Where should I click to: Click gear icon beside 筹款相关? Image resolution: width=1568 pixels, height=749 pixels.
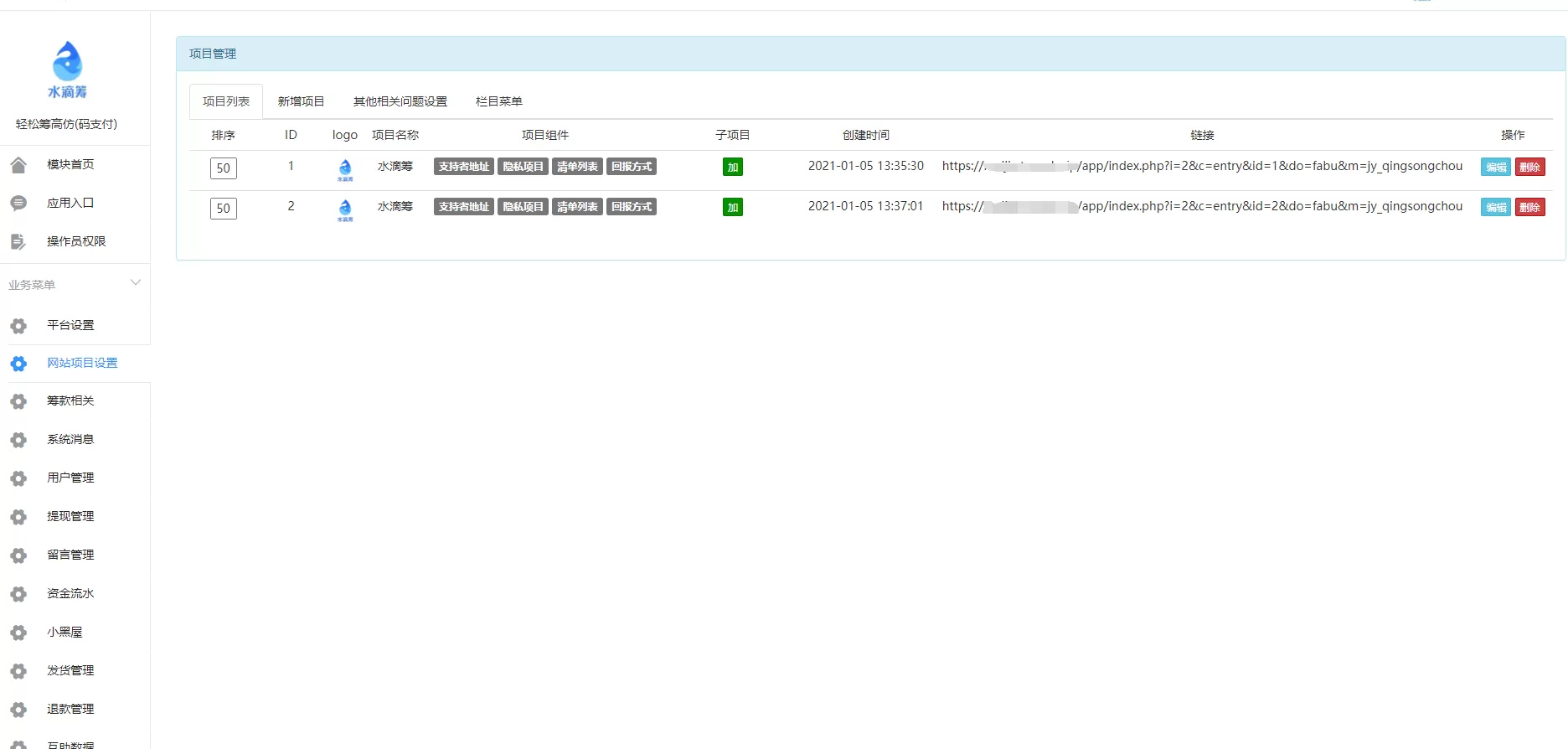point(18,401)
